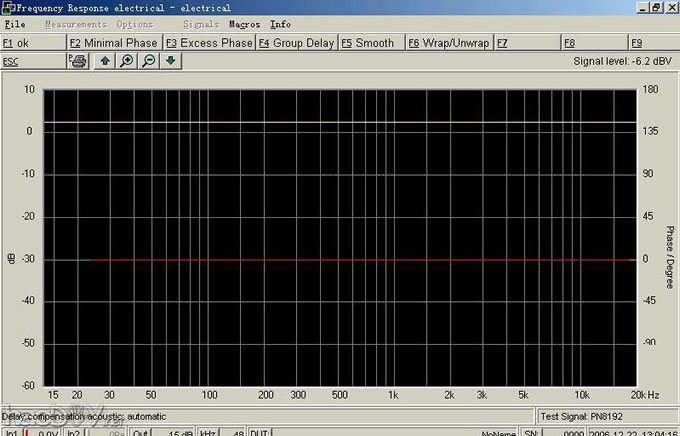This screenshot has width=680, height=436.
Task: Click the green up arrow icon
Action: (x=105, y=61)
